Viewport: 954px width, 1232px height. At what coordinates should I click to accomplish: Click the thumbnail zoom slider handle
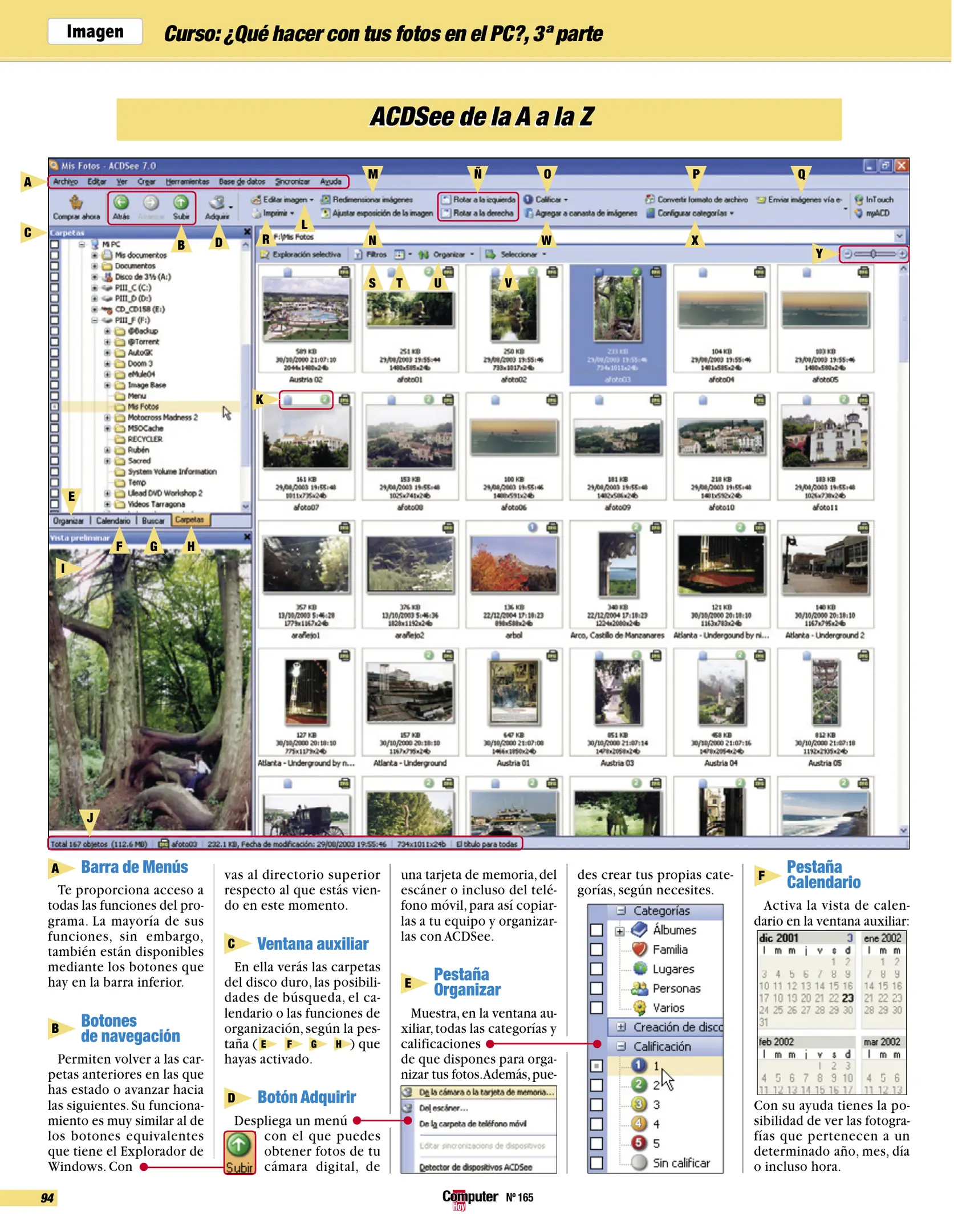(x=873, y=254)
